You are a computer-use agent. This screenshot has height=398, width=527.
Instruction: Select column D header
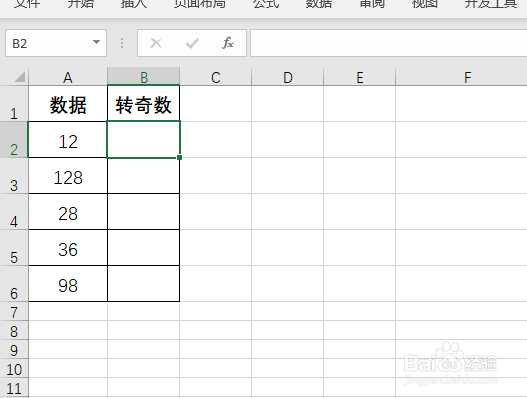tap(288, 77)
